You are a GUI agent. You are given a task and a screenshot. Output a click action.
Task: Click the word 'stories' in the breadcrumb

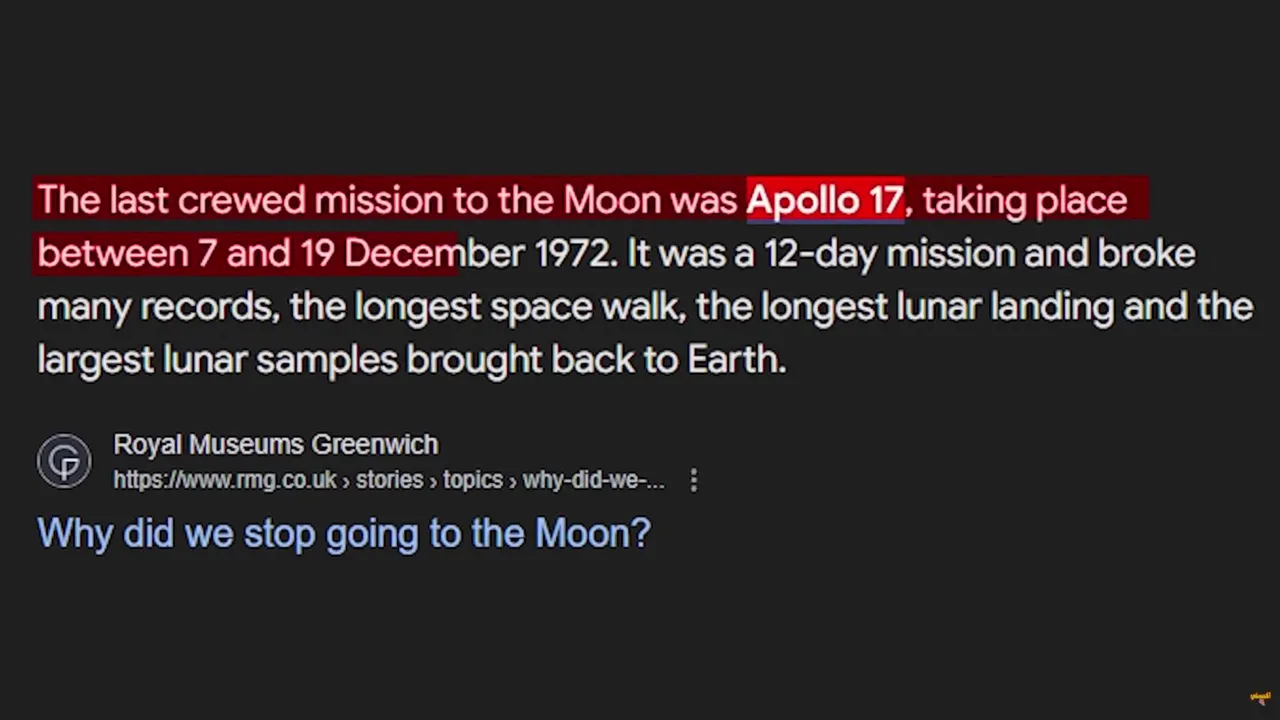coord(390,480)
